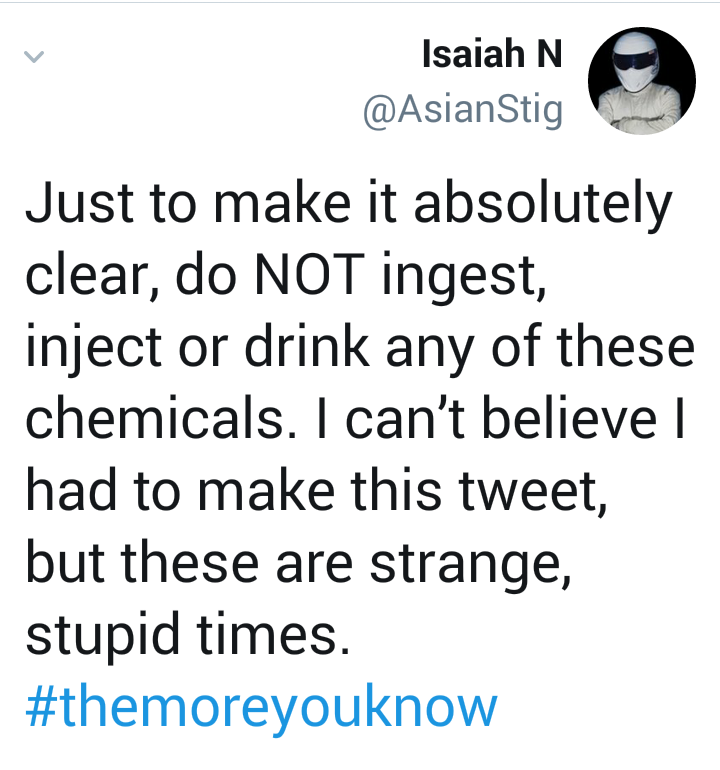Open the #themoreyouknow hashtag
The width and height of the screenshot is (720, 770).
261,707
